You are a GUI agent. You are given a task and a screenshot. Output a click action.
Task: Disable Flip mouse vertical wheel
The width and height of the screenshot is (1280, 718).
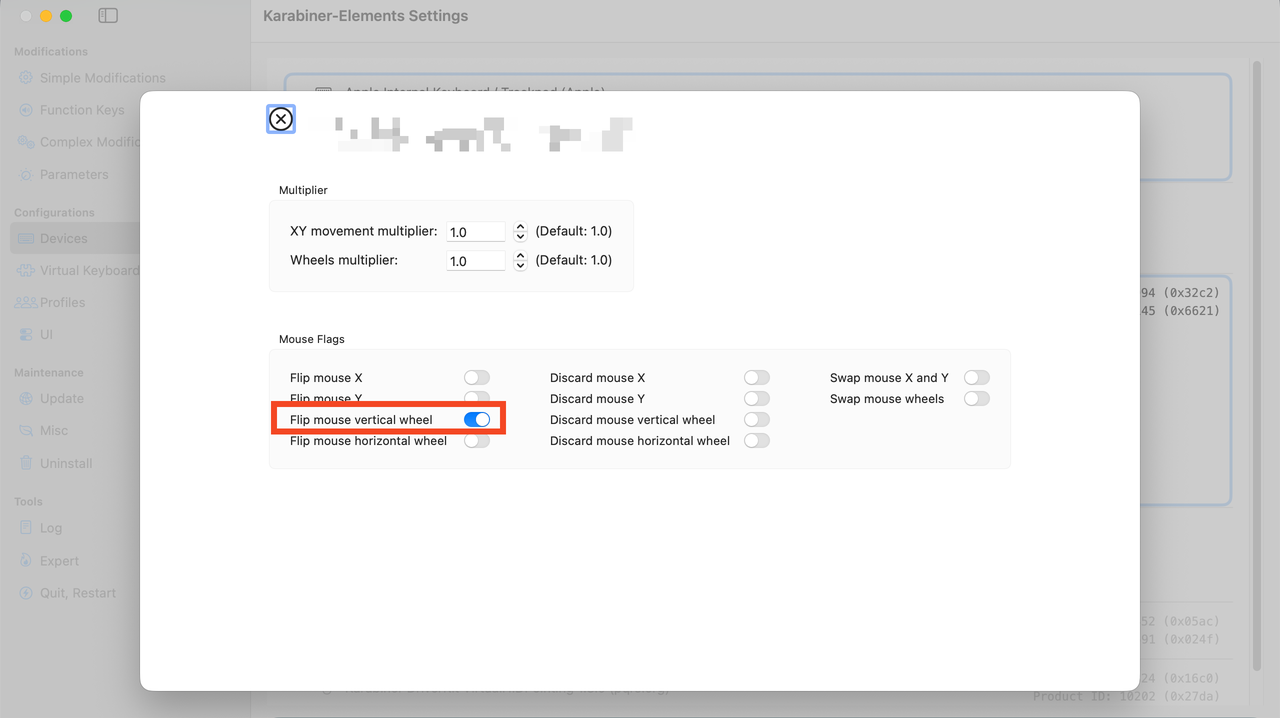pos(477,420)
